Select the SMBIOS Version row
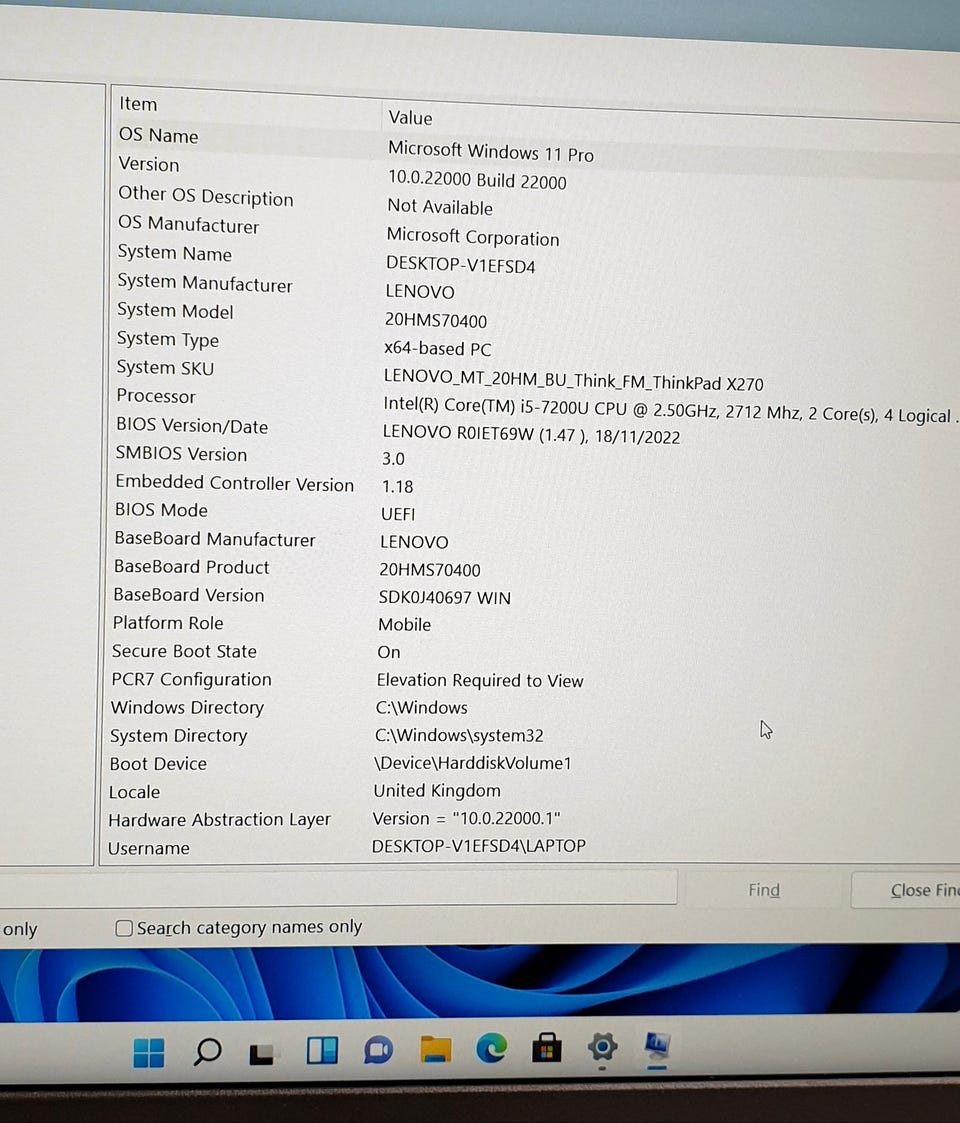This screenshot has height=1123, width=960. (x=181, y=454)
